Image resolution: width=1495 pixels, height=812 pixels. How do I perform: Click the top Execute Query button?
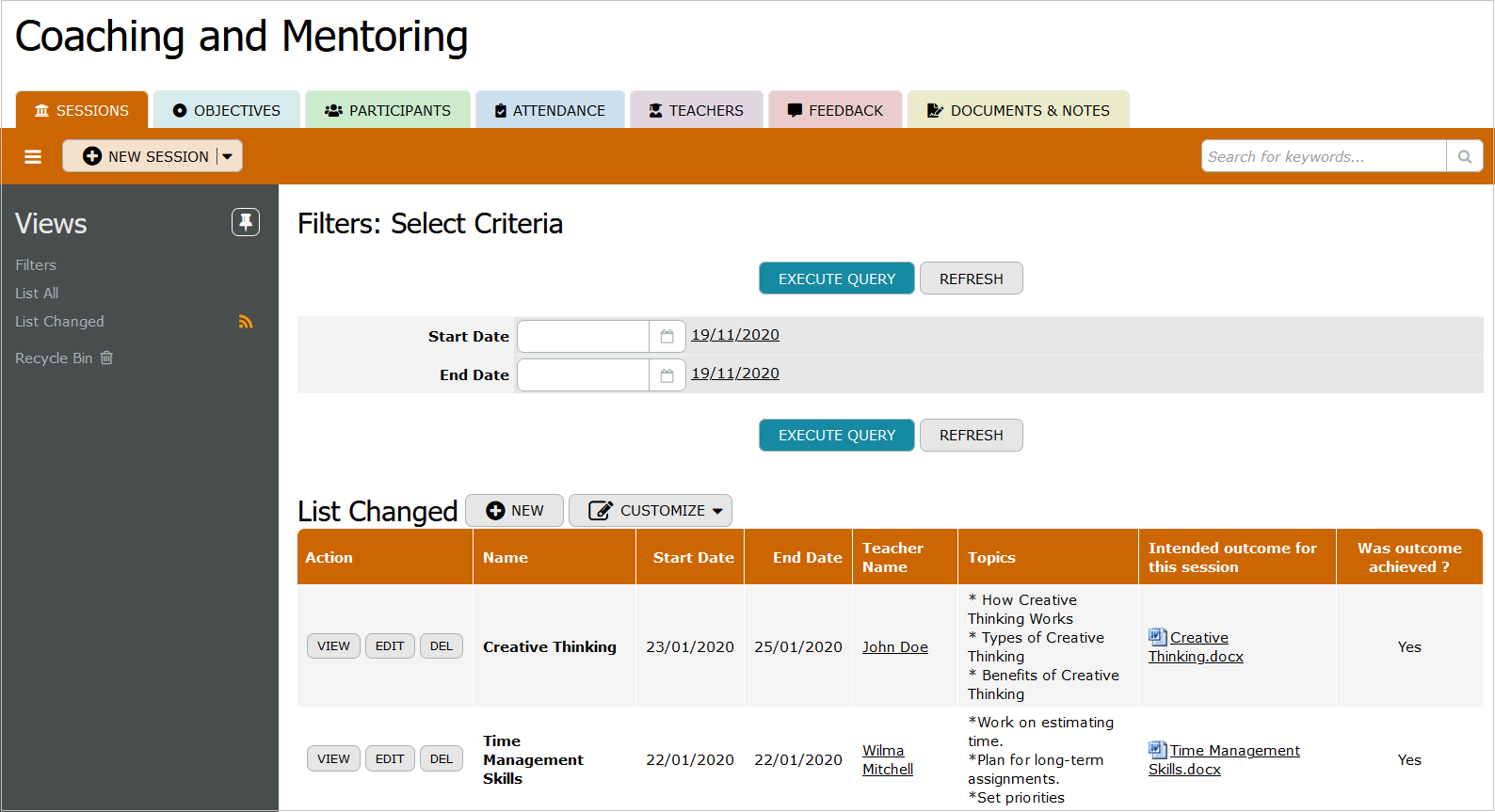click(x=836, y=279)
